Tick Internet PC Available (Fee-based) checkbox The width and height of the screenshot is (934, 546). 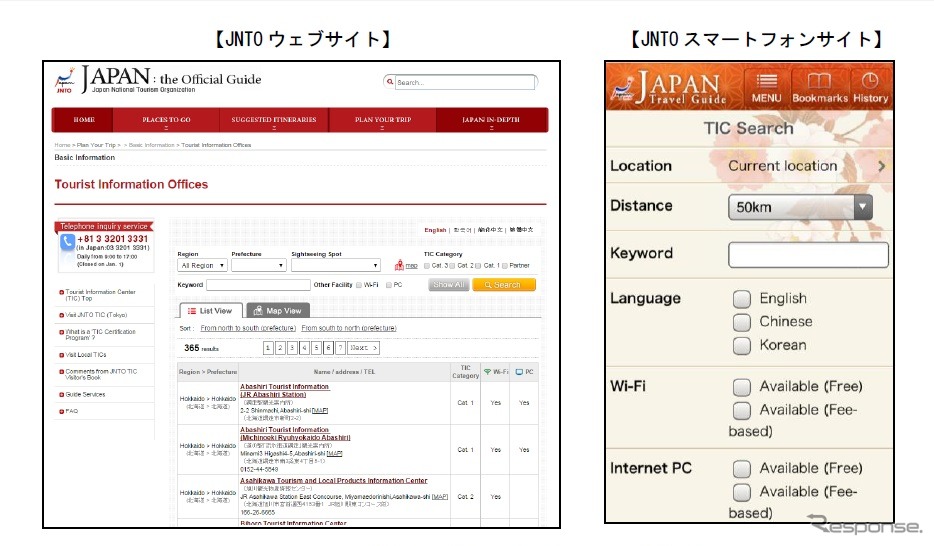pos(742,492)
